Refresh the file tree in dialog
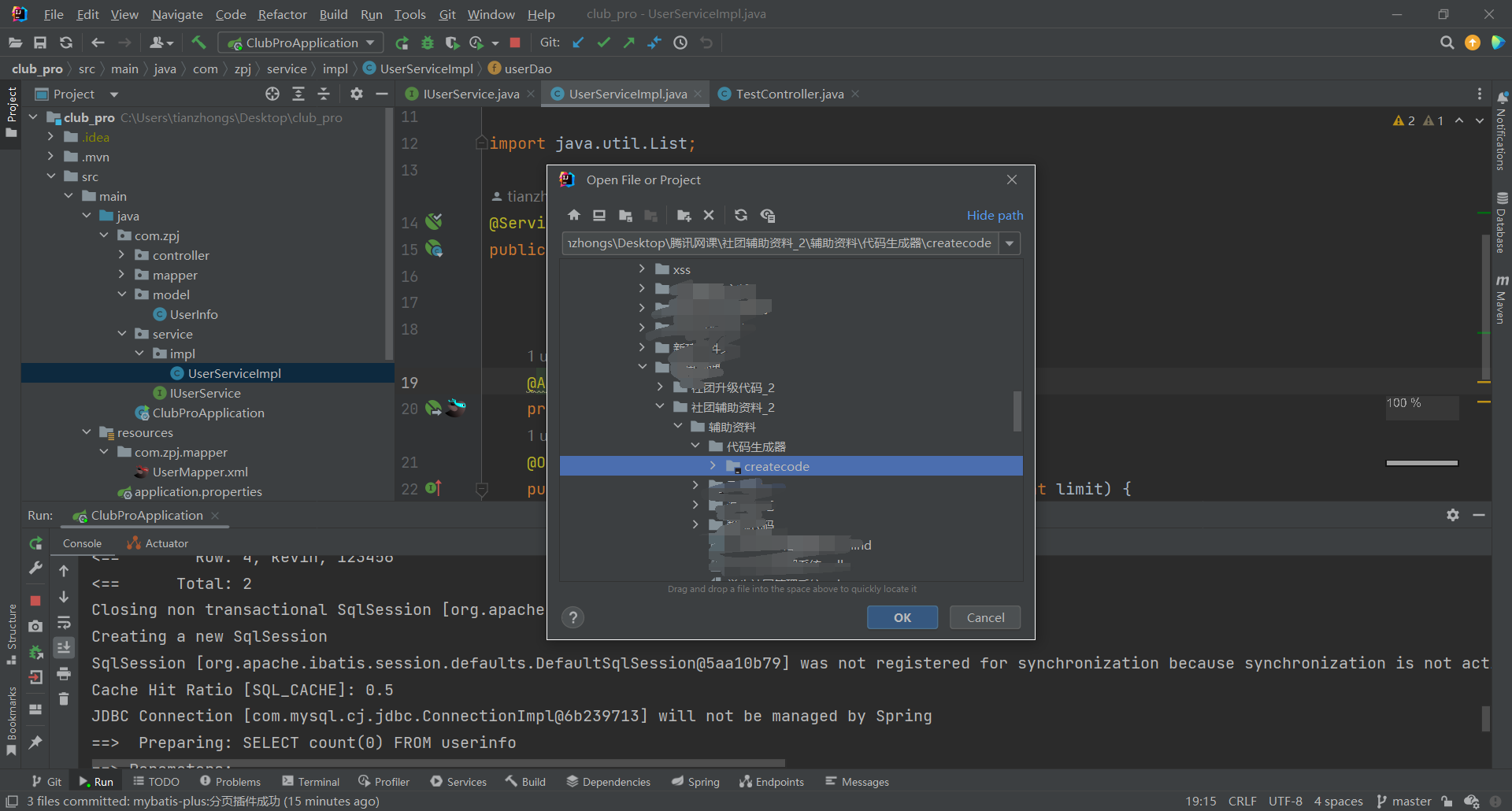 tap(740, 216)
